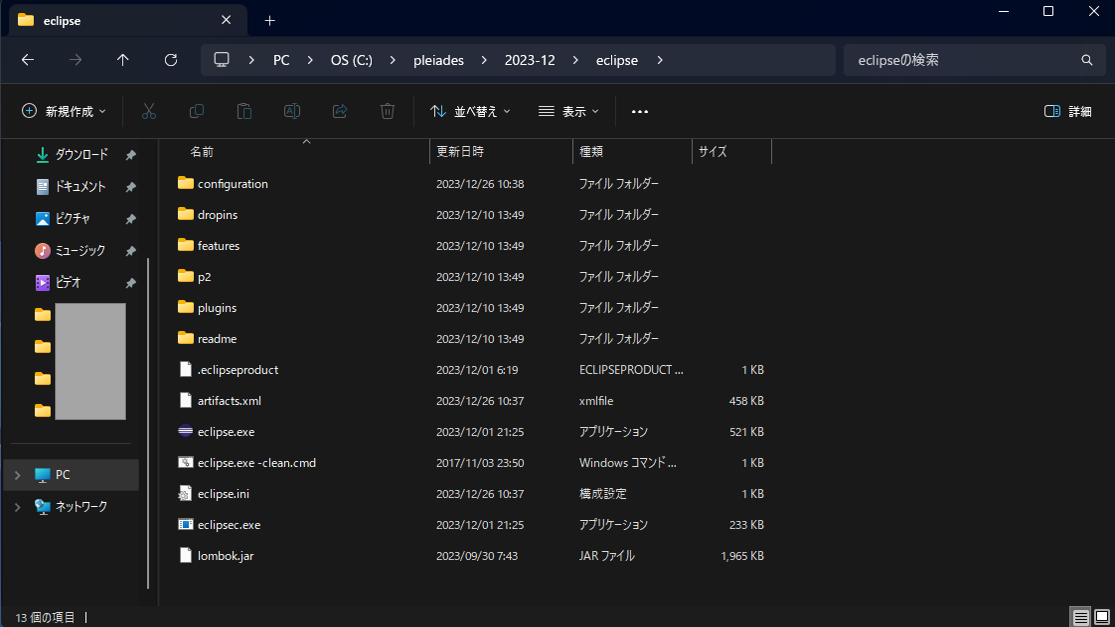Open the 表示 view dropdown
The height and width of the screenshot is (627, 1115).
[568, 112]
